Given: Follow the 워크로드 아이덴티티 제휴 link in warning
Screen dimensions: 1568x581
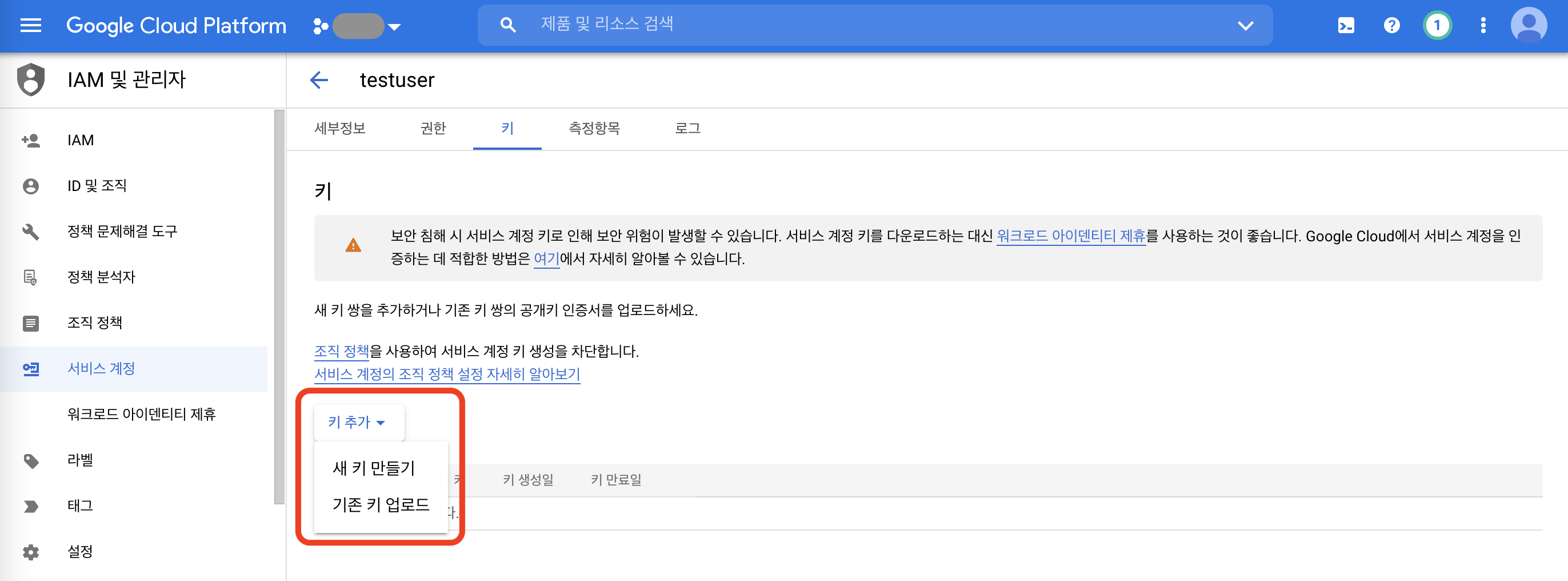Looking at the screenshot, I should (x=1071, y=236).
